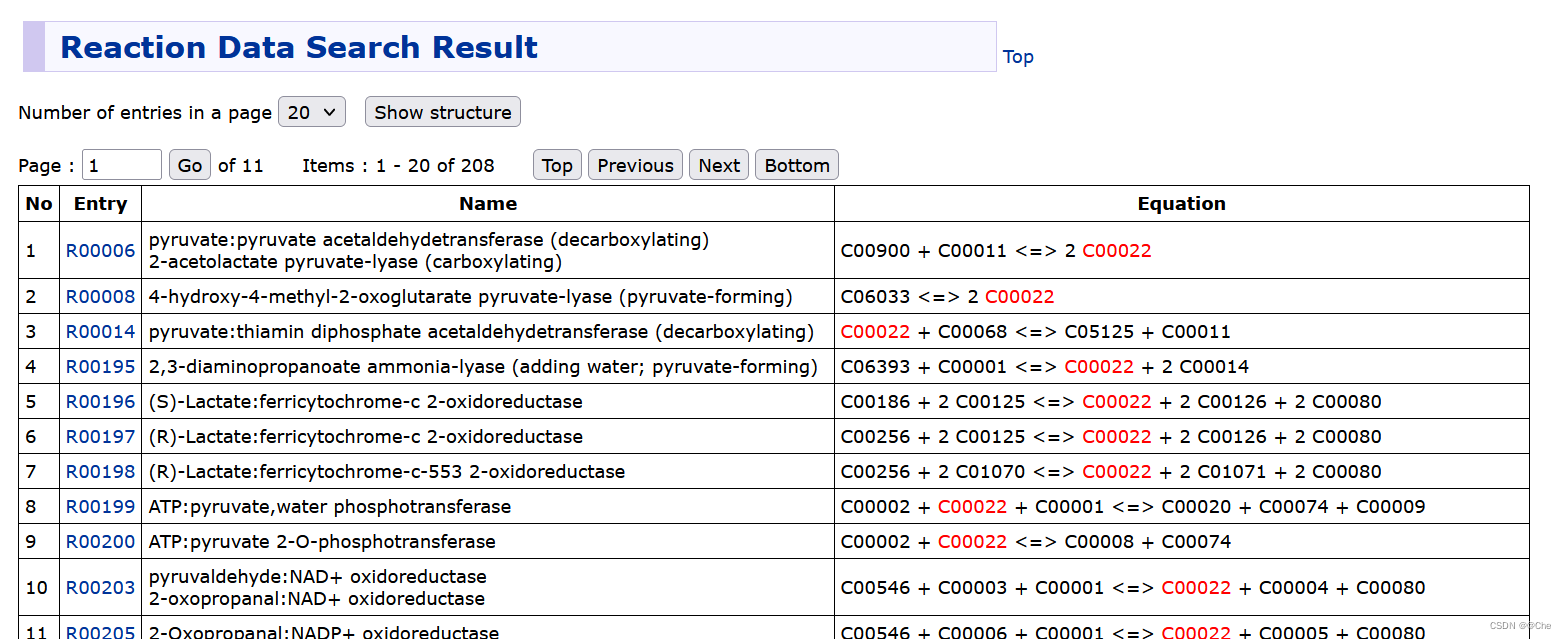
Task: Open reaction entry R00196
Action: pos(100,402)
